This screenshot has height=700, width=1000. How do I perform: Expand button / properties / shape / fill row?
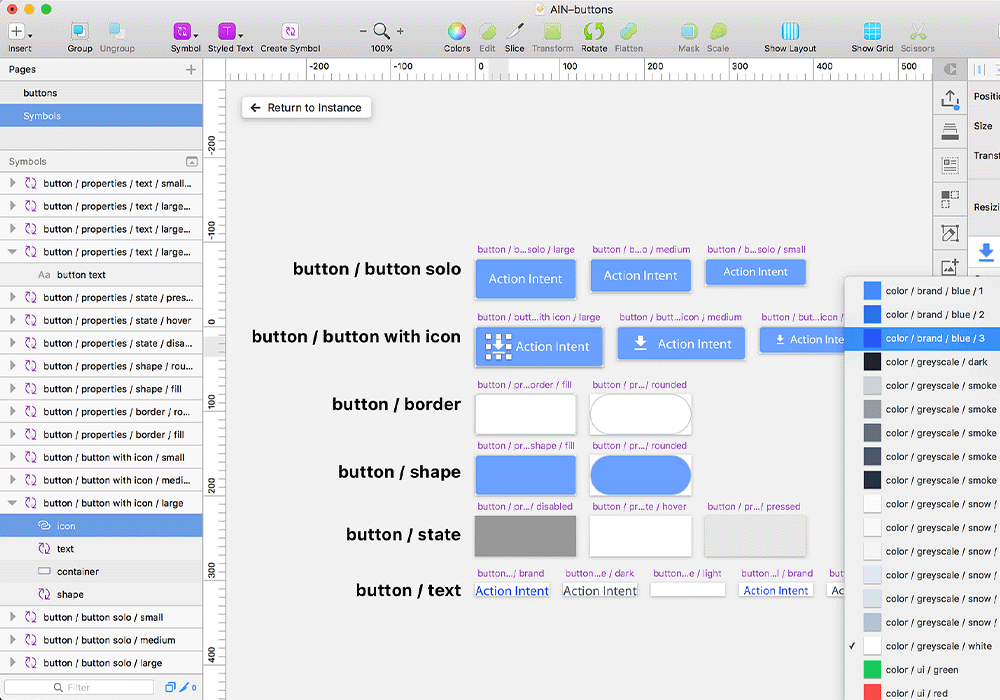tap(12, 388)
